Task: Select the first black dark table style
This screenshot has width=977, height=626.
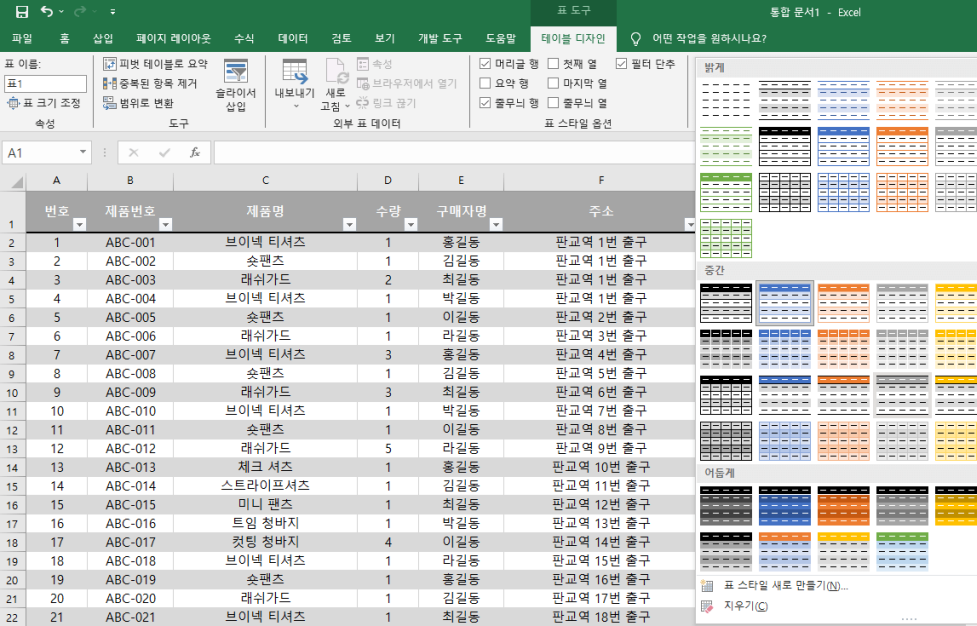Action: coord(726,506)
